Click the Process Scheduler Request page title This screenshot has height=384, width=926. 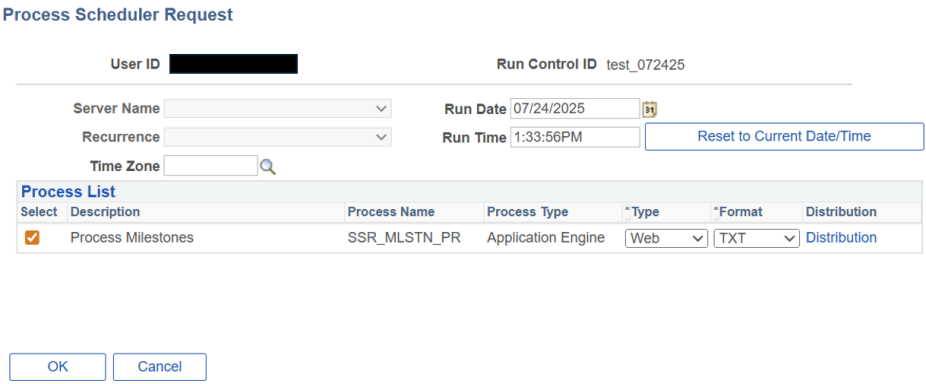tap(118, 15)
